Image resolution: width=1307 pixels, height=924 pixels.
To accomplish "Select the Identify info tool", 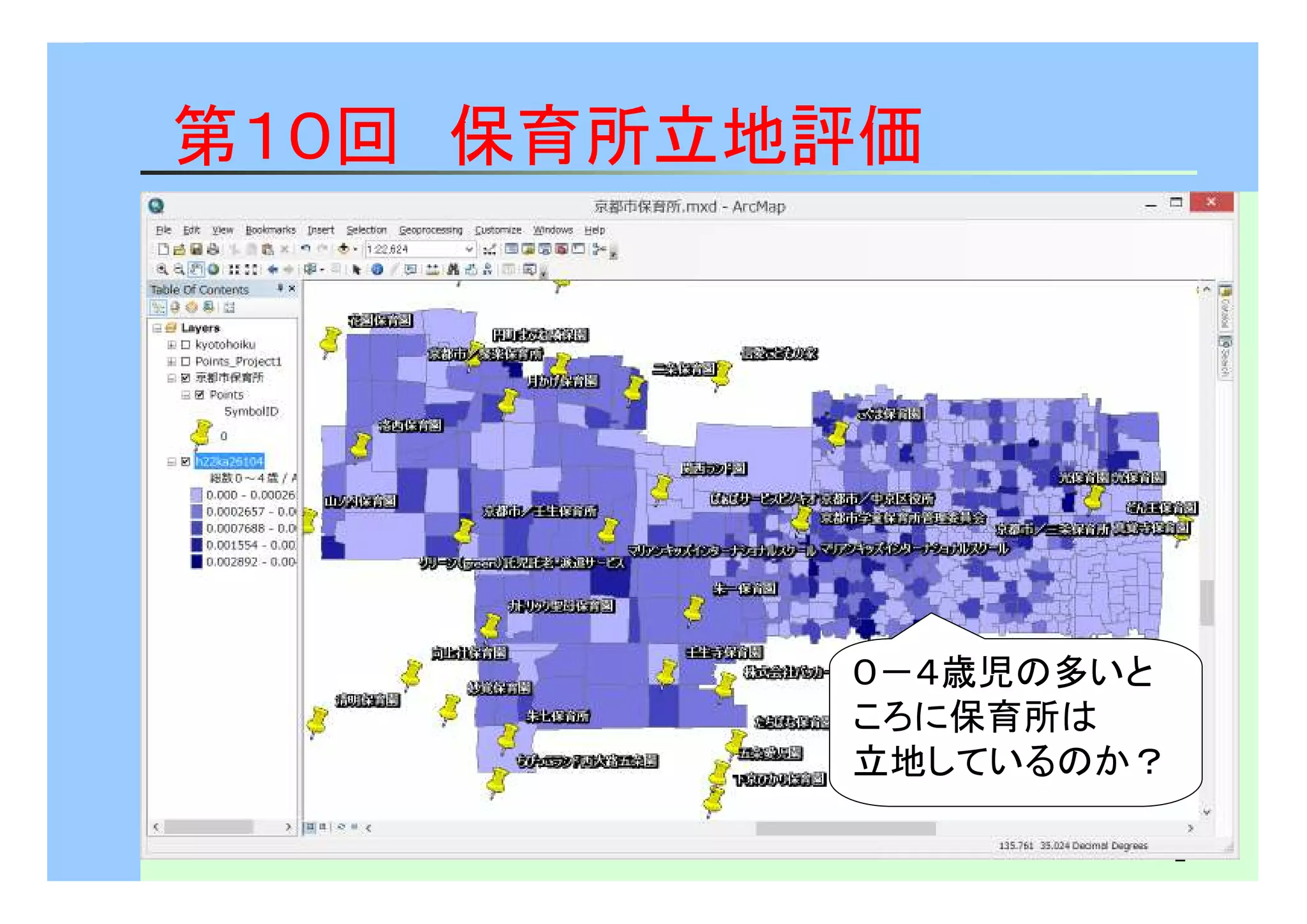I will [377, 269].
